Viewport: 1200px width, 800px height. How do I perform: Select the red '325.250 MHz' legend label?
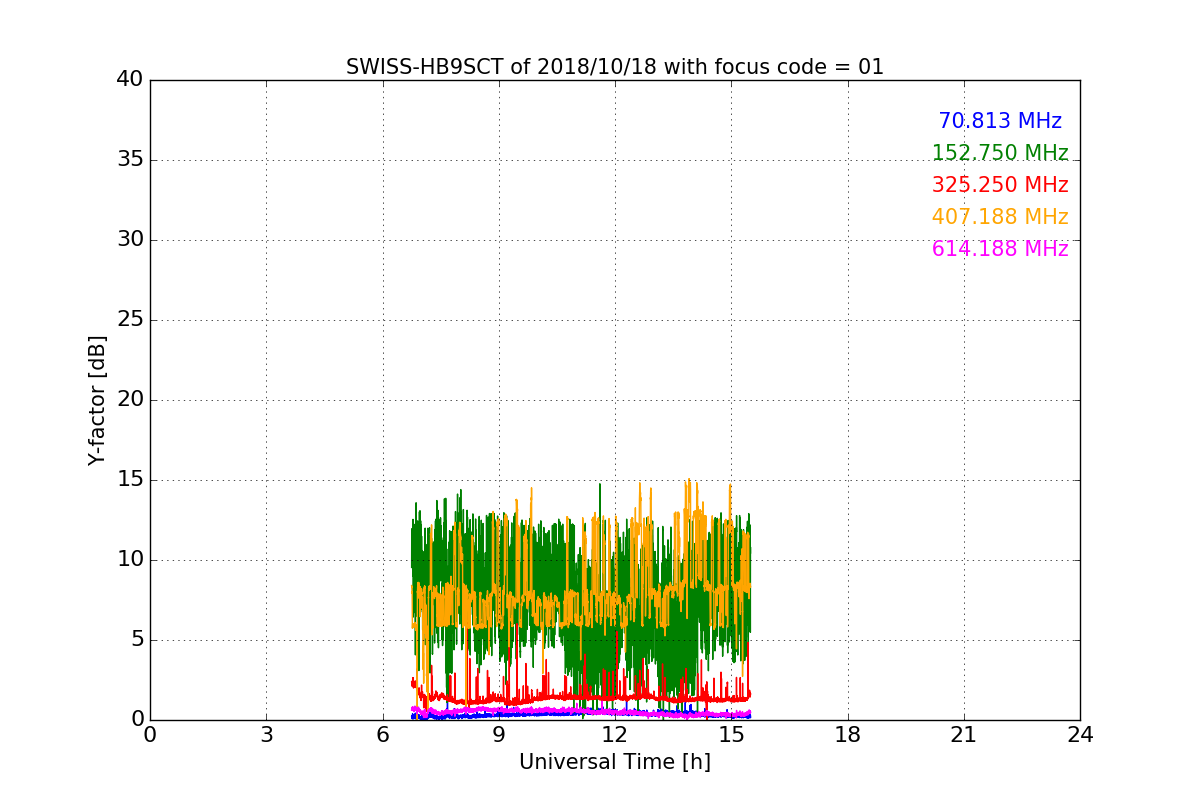(1000, 185)
